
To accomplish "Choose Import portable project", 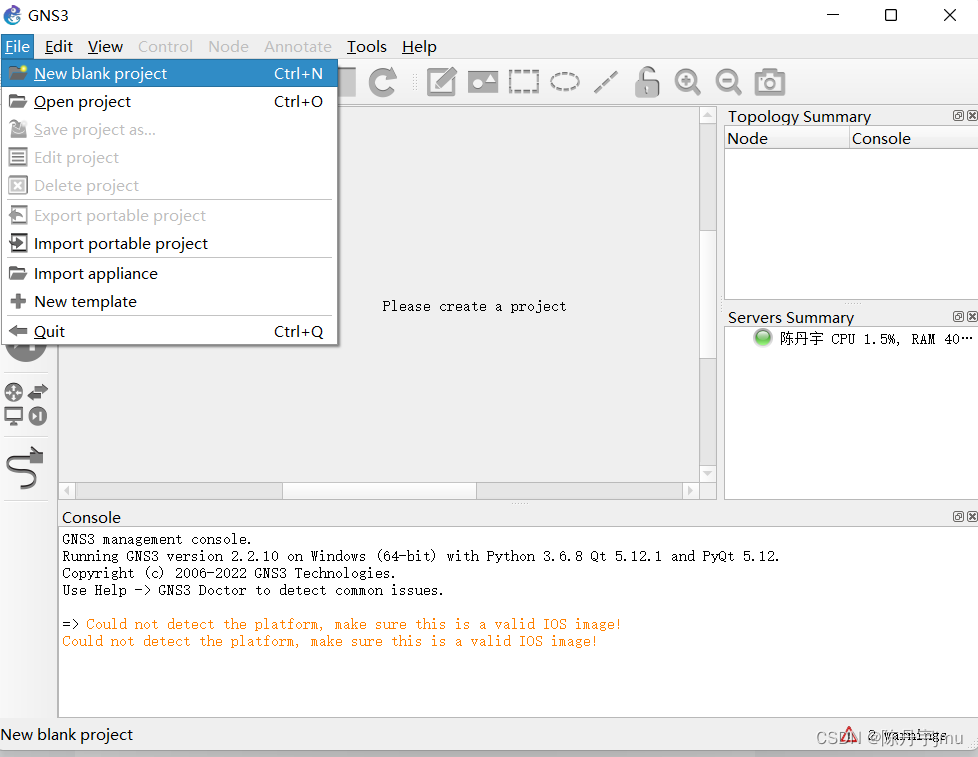I will (170, 244).
